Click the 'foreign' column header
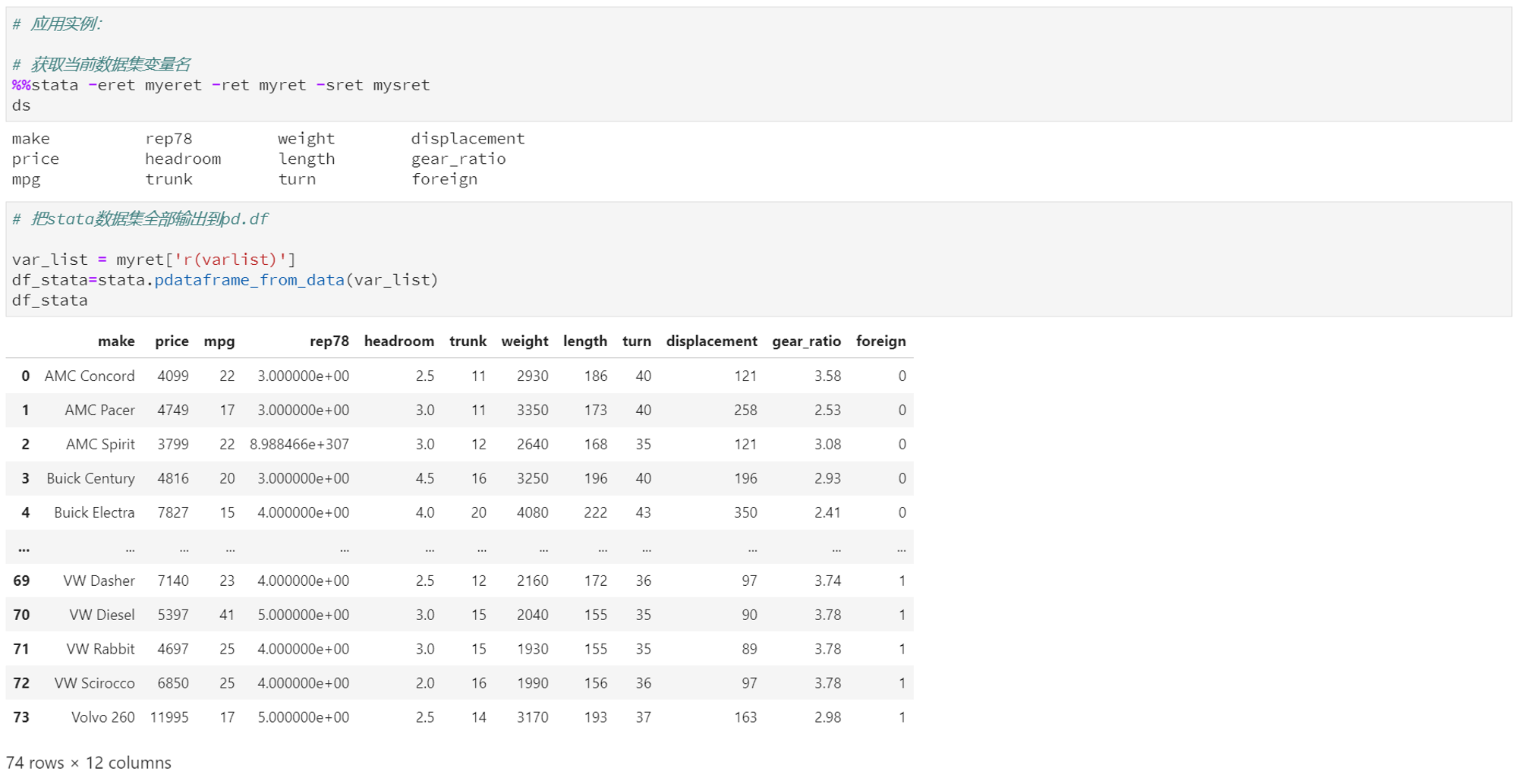Screen dimensions: 1518x784 881,342
